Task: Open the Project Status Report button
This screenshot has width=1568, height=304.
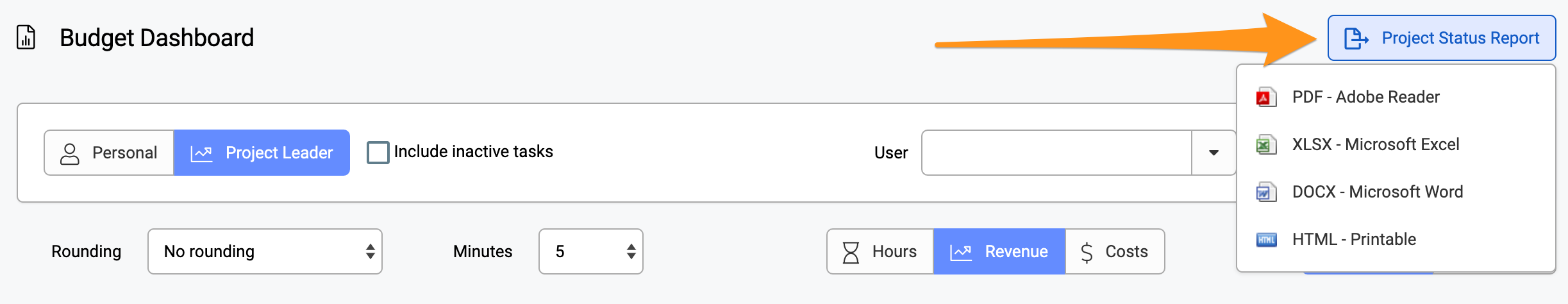Action: pyautogui.click(x=1442, y=38)
